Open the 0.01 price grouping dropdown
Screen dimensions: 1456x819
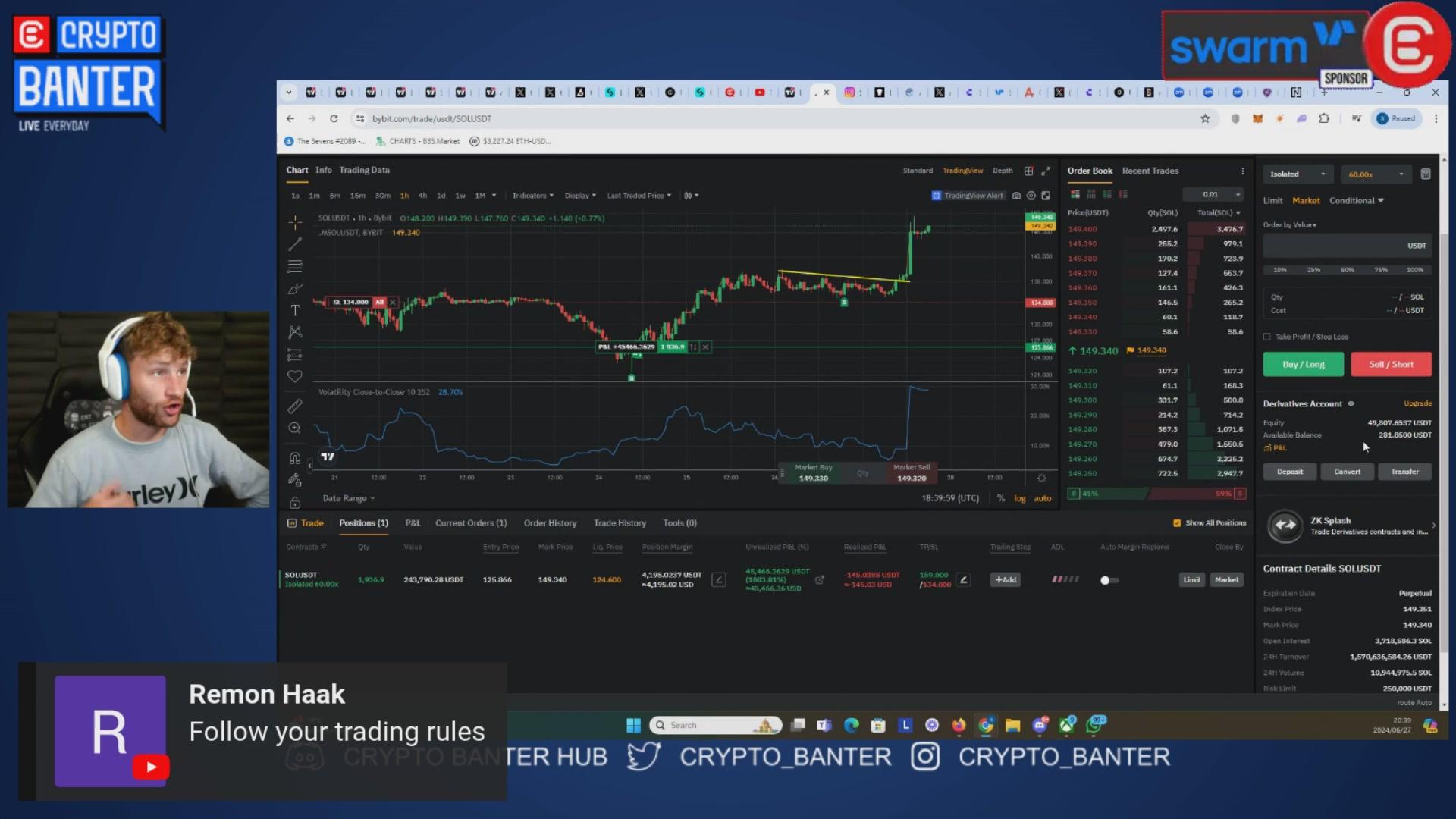(x=1213, y=194)
